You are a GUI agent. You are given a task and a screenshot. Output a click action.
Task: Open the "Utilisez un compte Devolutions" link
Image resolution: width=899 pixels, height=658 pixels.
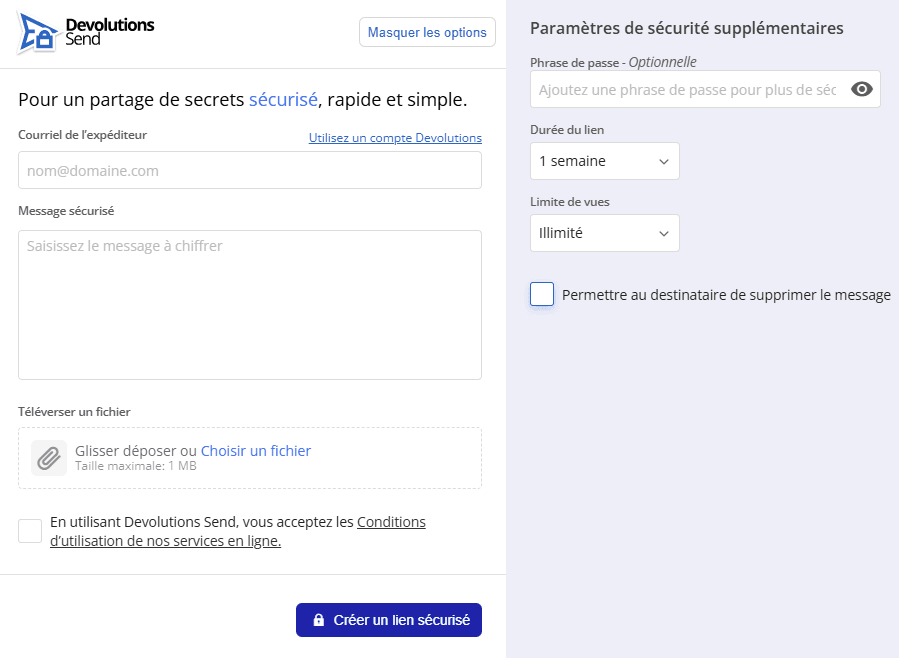tap(394, 137)
